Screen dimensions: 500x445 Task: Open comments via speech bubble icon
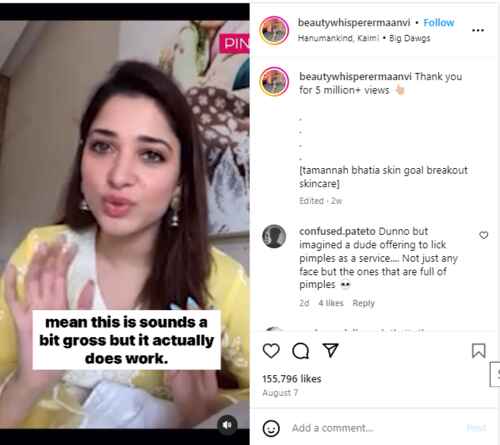tap(300, 351)
